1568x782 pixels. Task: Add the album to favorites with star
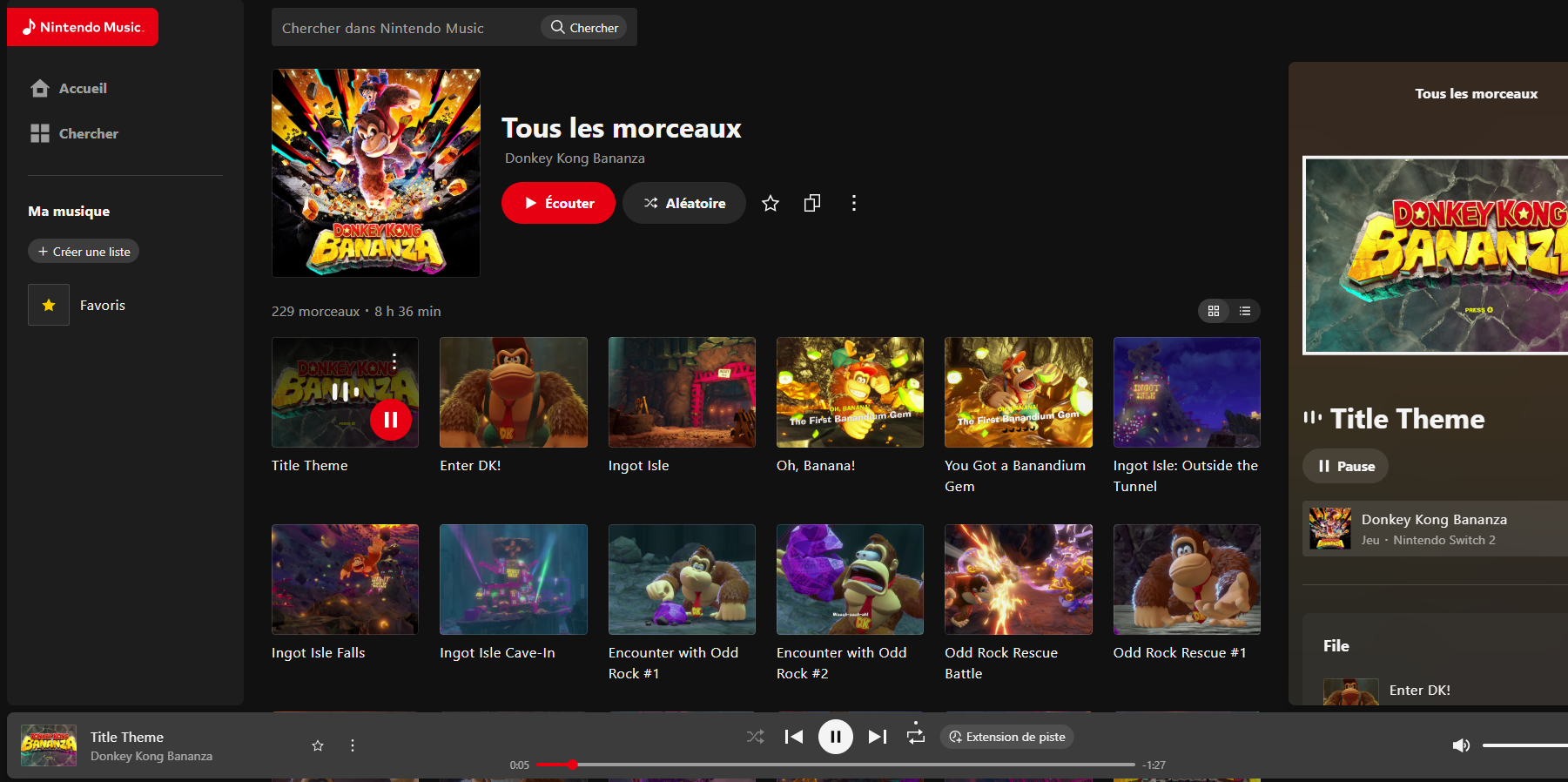[x=771, y=203]
